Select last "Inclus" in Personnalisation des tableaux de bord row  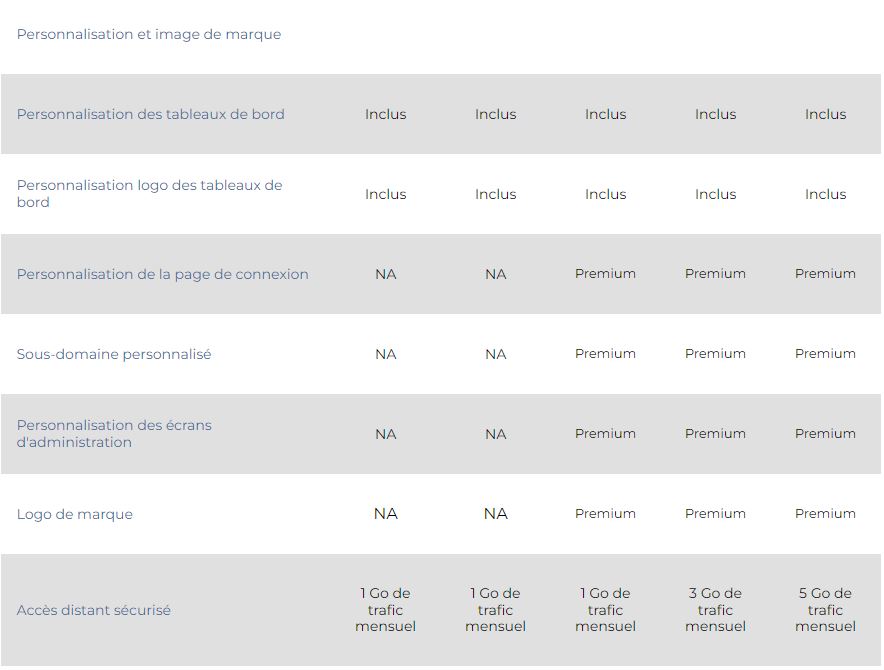pyautogui.click(x=826, y=114)
